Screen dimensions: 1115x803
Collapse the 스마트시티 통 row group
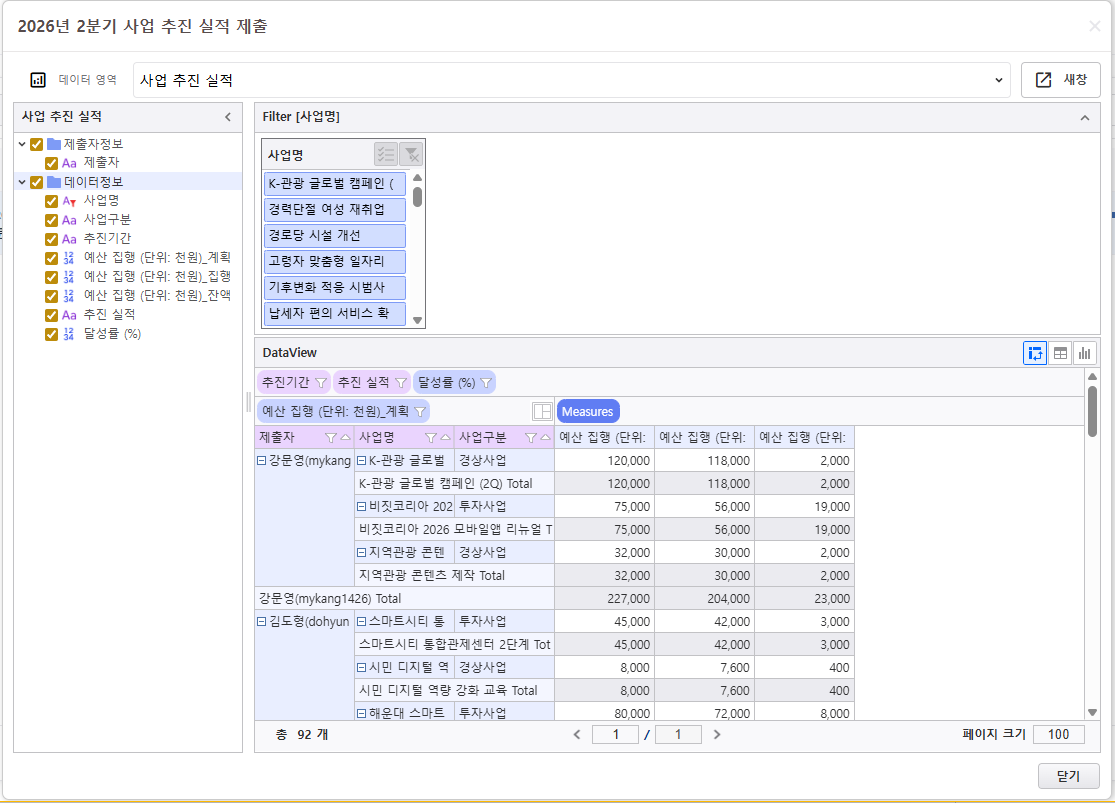361,622
